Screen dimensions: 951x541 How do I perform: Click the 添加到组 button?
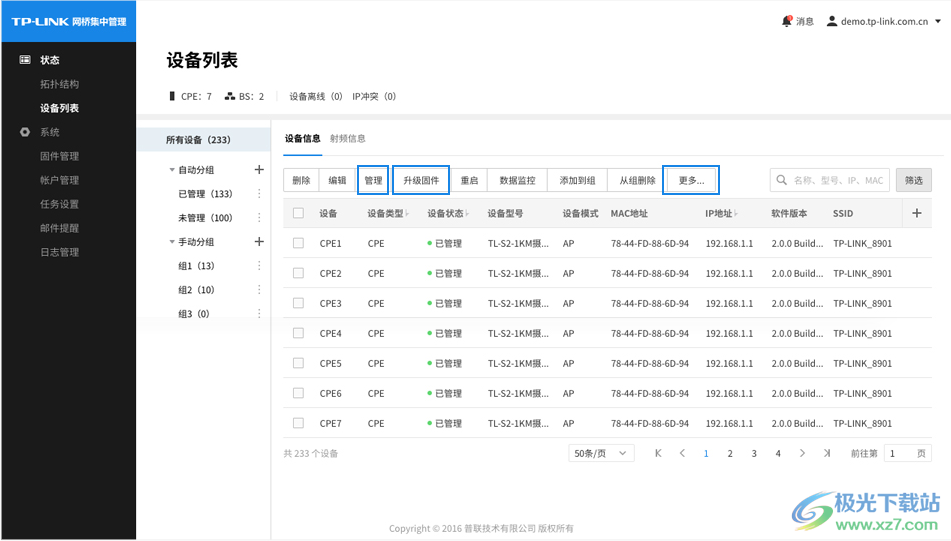click(x=577, y=180)
